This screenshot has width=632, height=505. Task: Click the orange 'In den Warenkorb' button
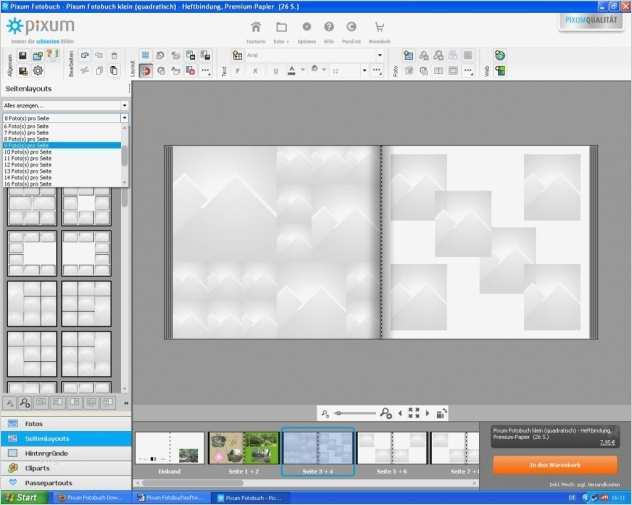555,466
